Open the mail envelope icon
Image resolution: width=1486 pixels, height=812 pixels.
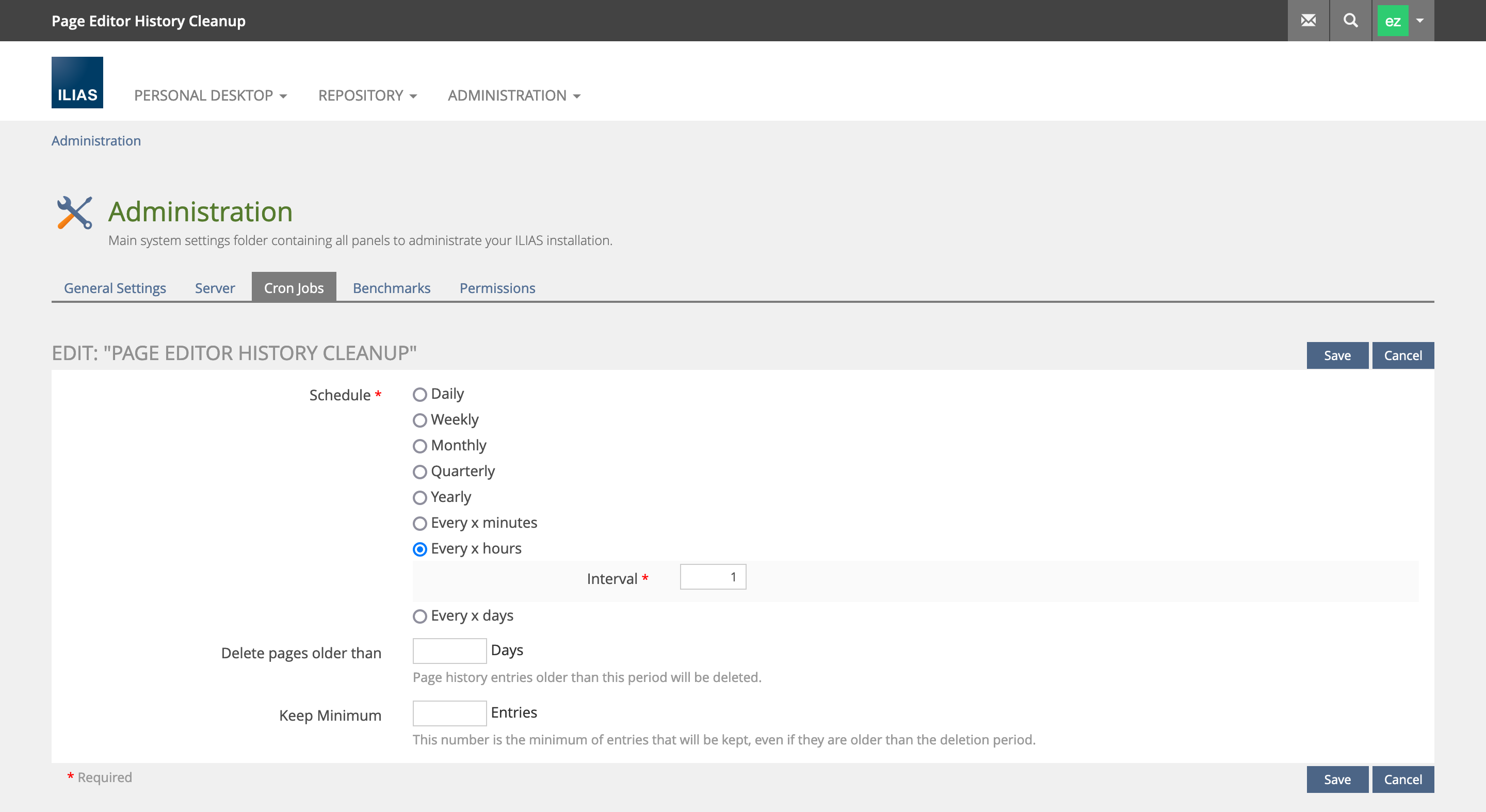[1308, 21]
